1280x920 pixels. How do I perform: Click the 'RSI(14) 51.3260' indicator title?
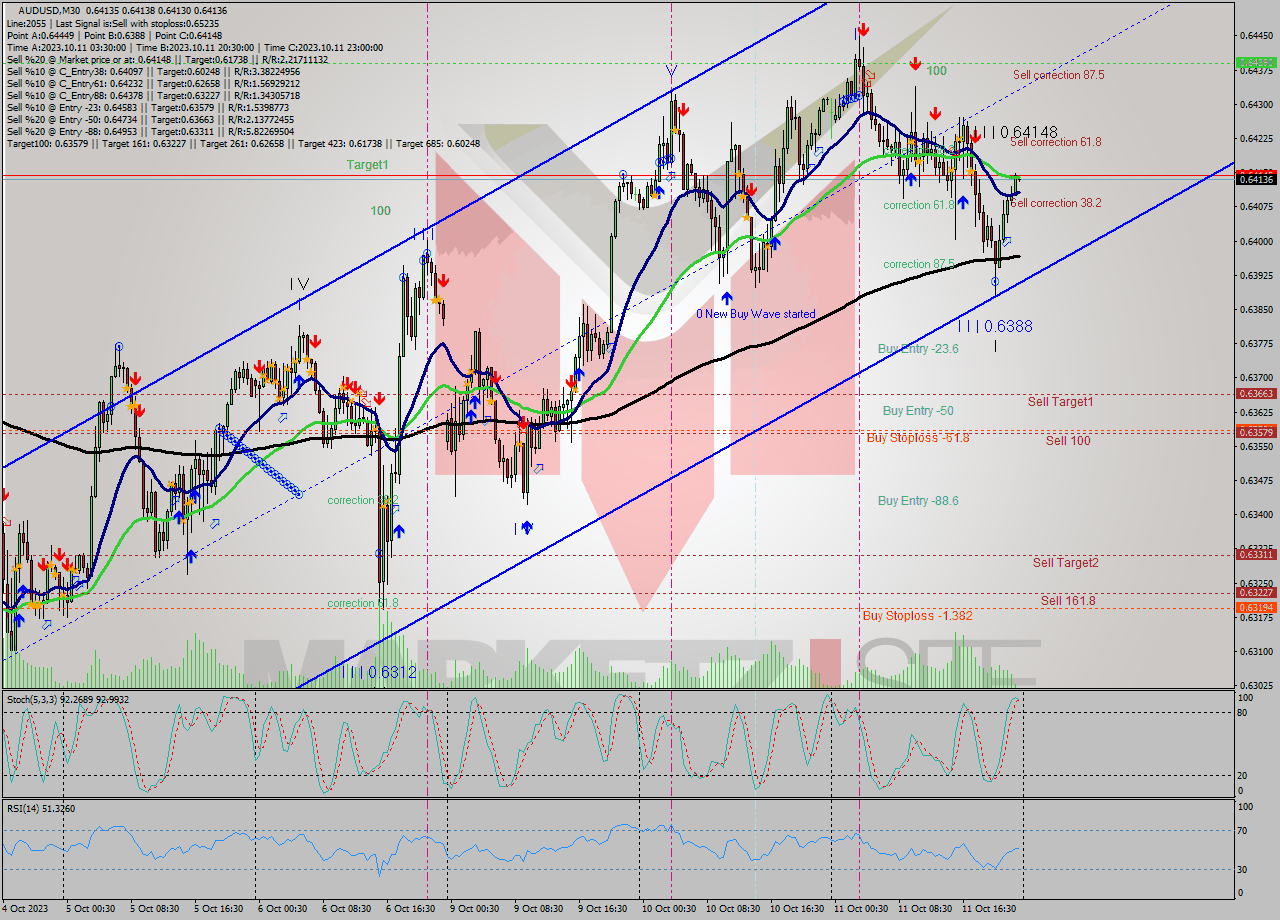tap(40, 809)
